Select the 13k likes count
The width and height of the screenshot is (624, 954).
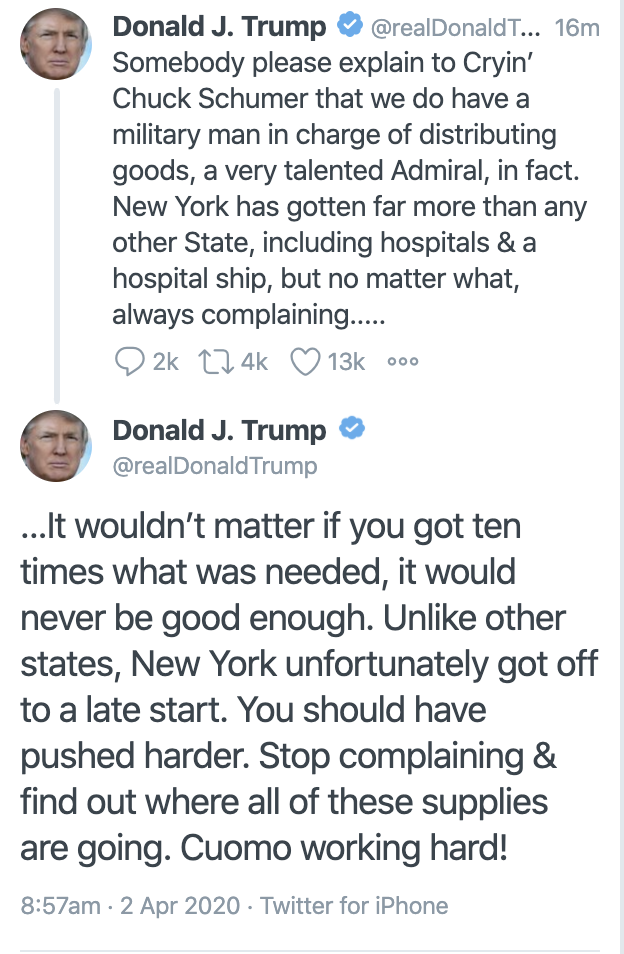[x=346, y=361]
